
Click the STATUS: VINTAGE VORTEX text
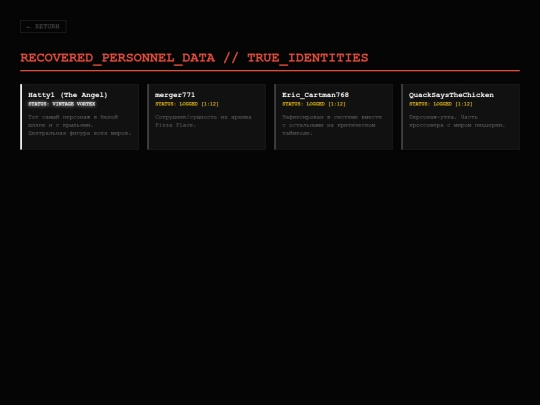click(62, 104)
